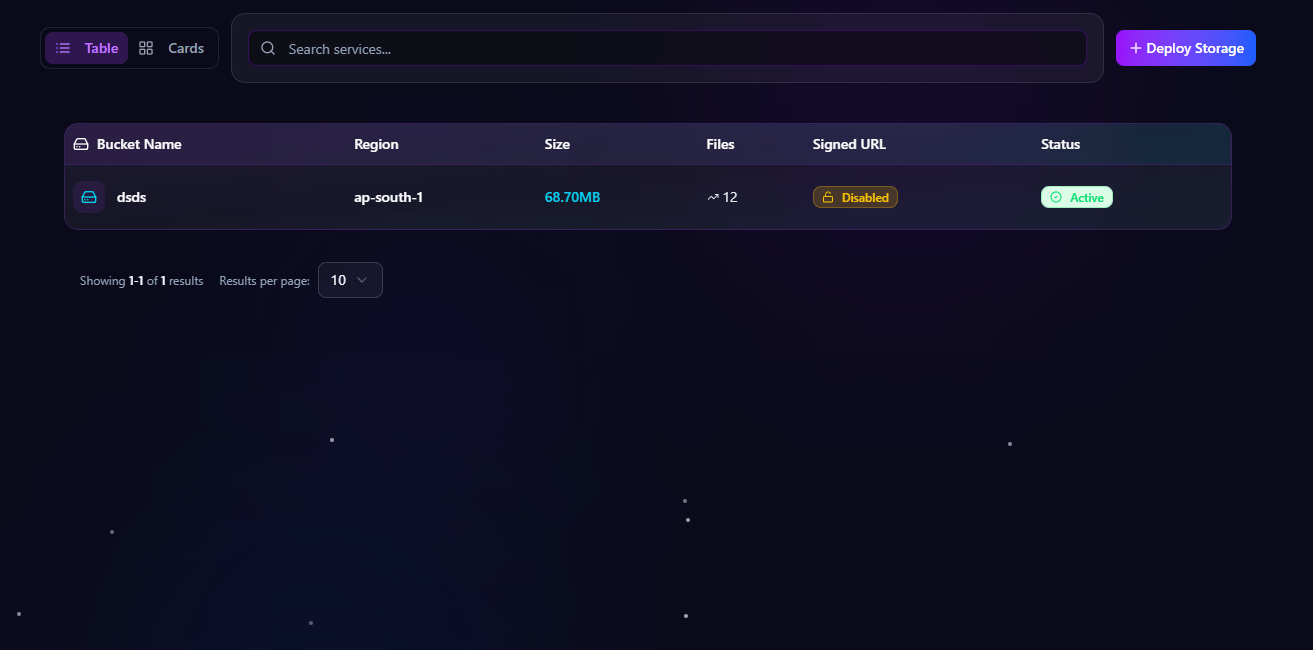
Task: Click the ap-south-1 region cell
Action: click(388, 197)
